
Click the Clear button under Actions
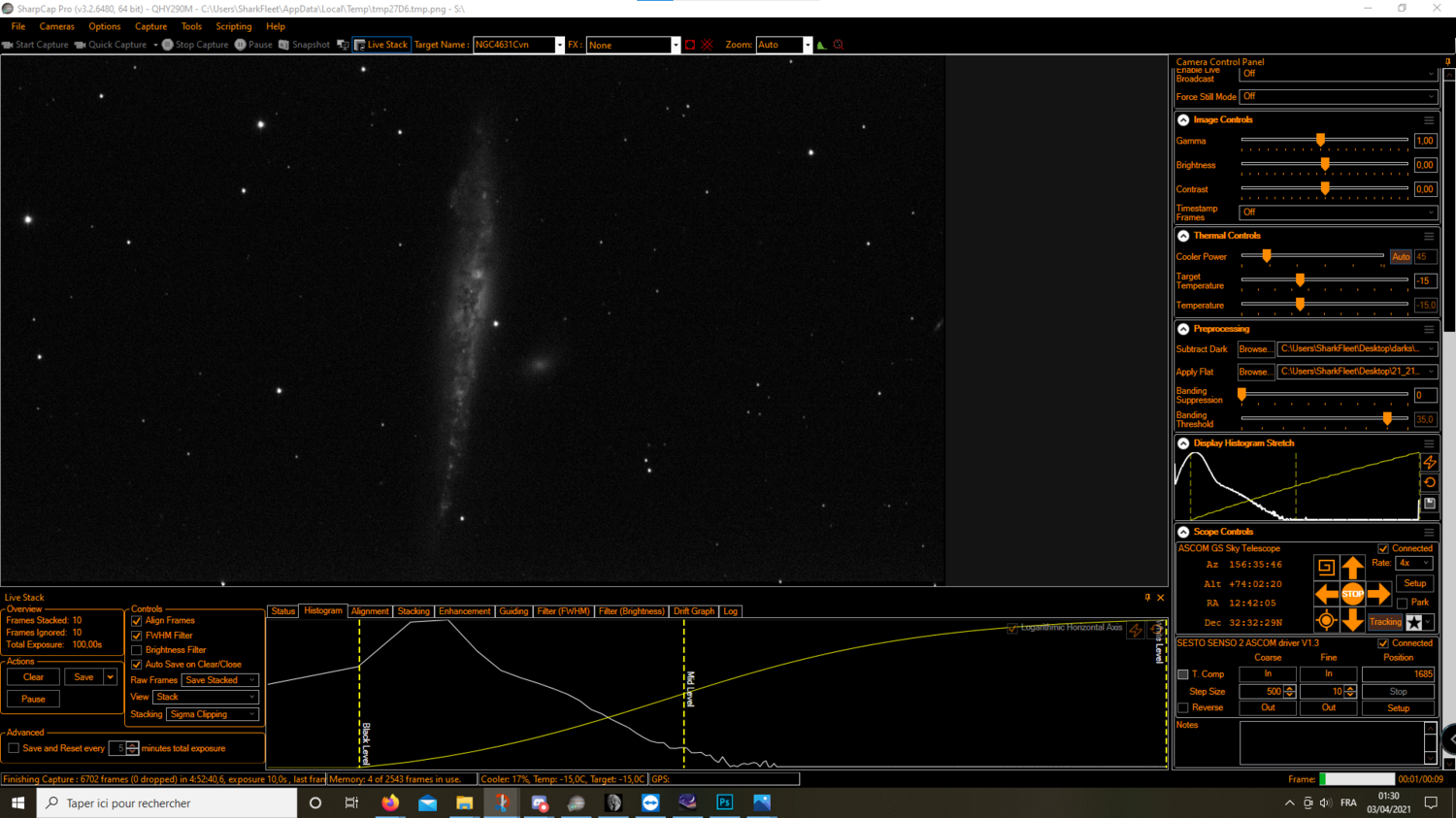point(32,676)
